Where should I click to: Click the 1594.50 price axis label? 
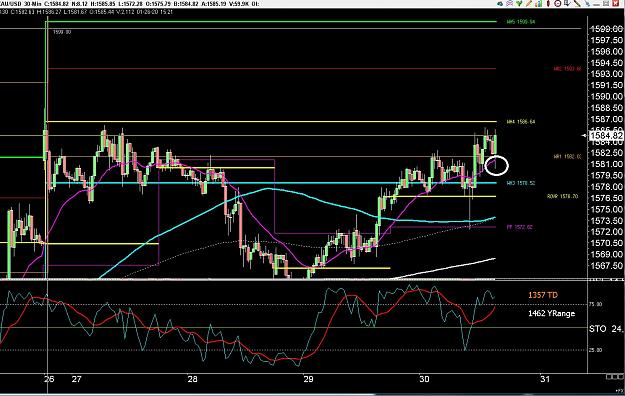coord(606,63)
